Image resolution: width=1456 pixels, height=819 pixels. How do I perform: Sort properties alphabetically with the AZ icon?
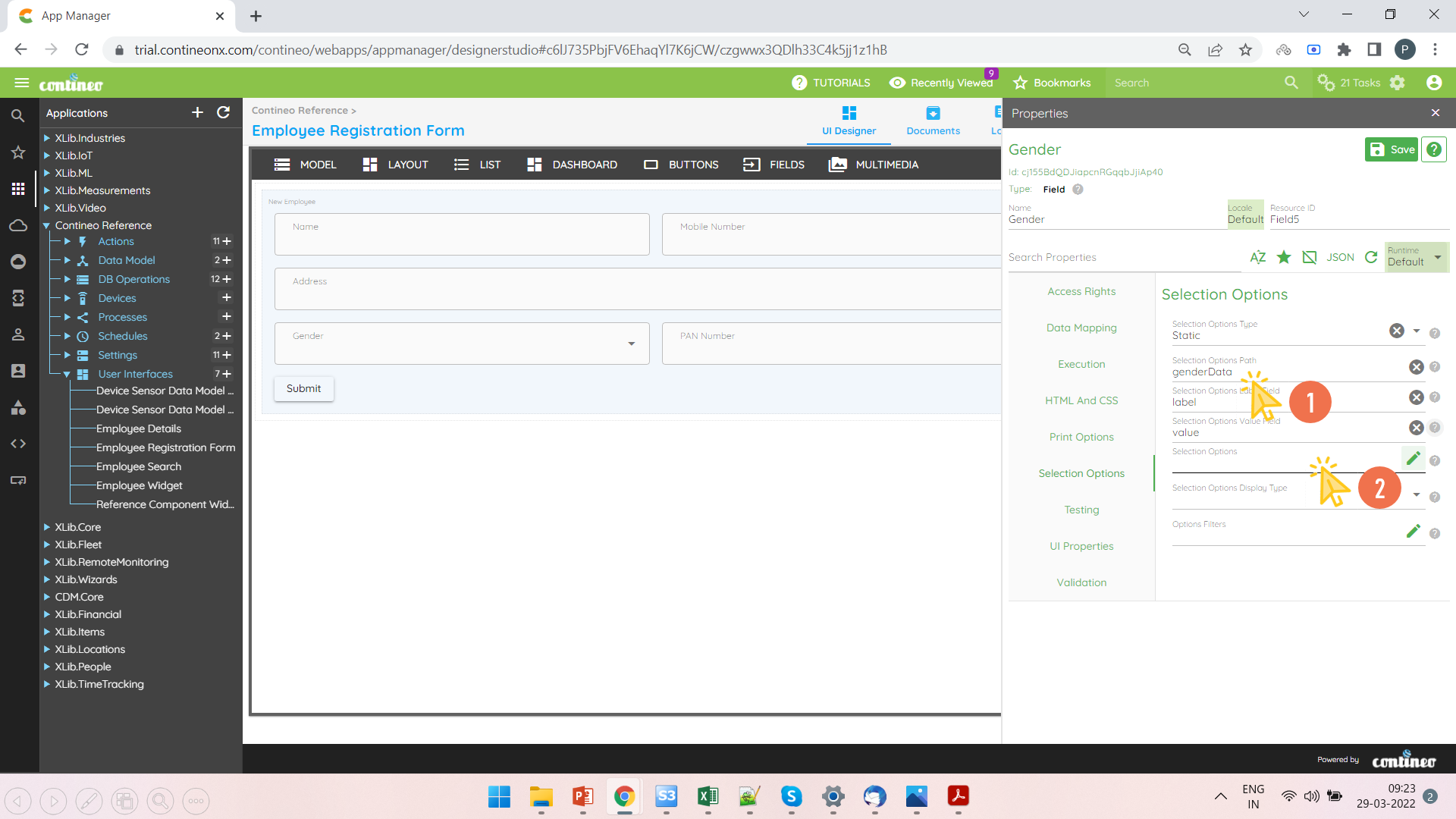[1258, 257]
